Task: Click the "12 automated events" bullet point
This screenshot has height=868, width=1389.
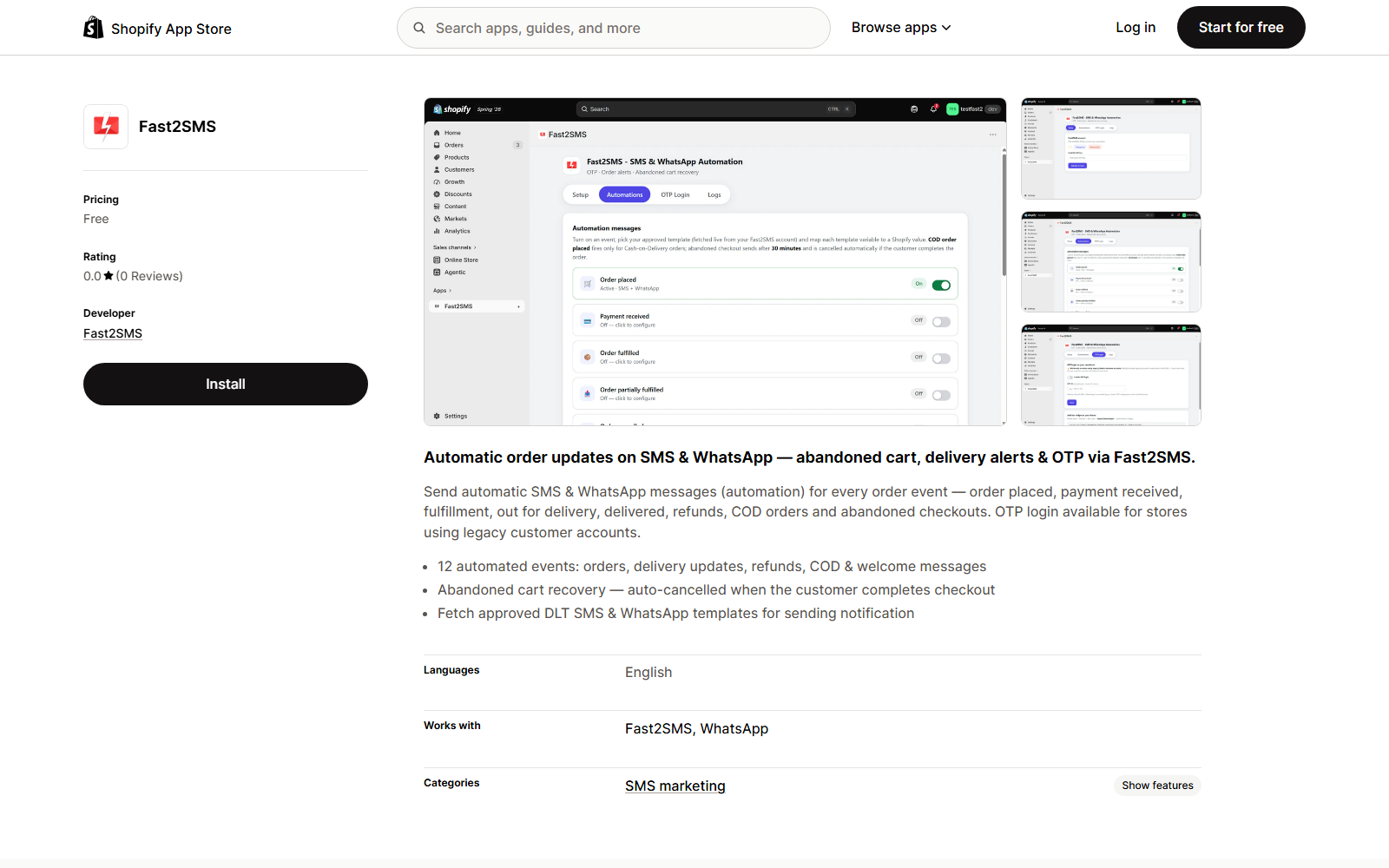Action: [x=712, y=566]
